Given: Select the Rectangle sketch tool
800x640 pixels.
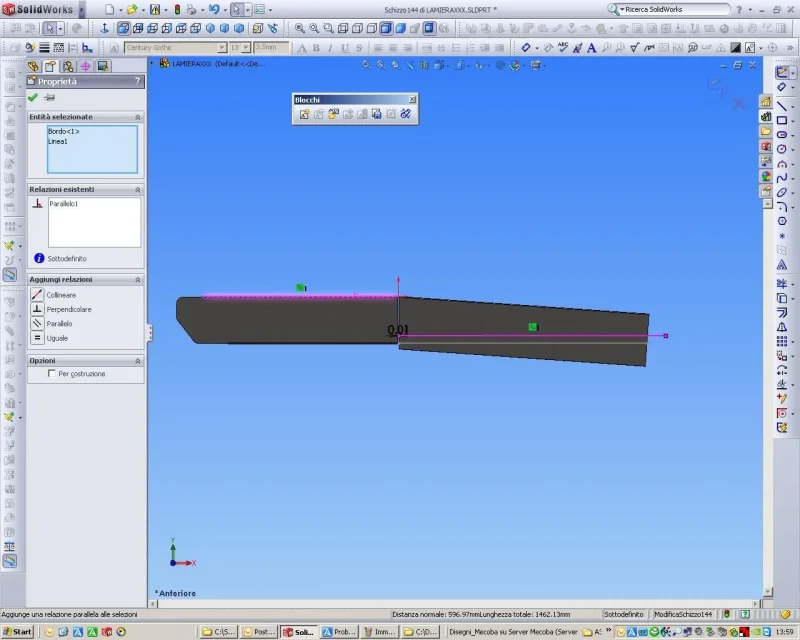Looking at the screenshot, I should point(782,120).
